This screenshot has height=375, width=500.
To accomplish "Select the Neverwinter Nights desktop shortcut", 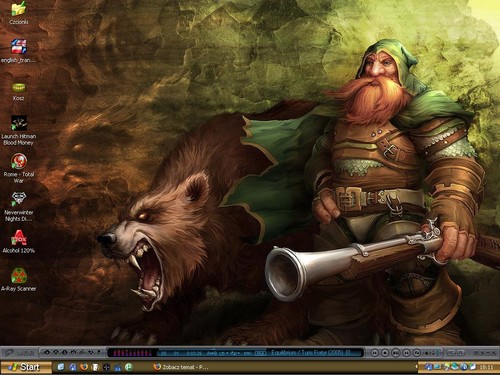I will 19,207.
